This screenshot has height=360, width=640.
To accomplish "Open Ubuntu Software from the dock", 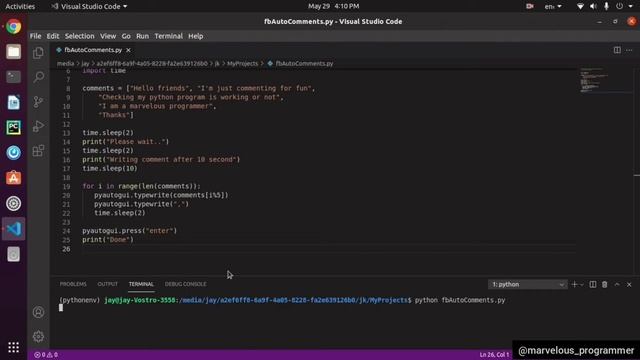I will [x=13, y=178].
